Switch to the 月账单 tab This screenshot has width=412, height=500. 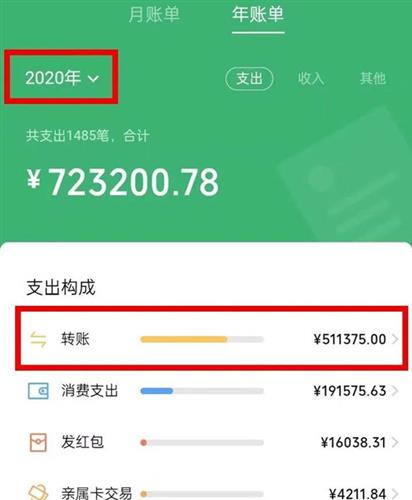coord(154,15)
